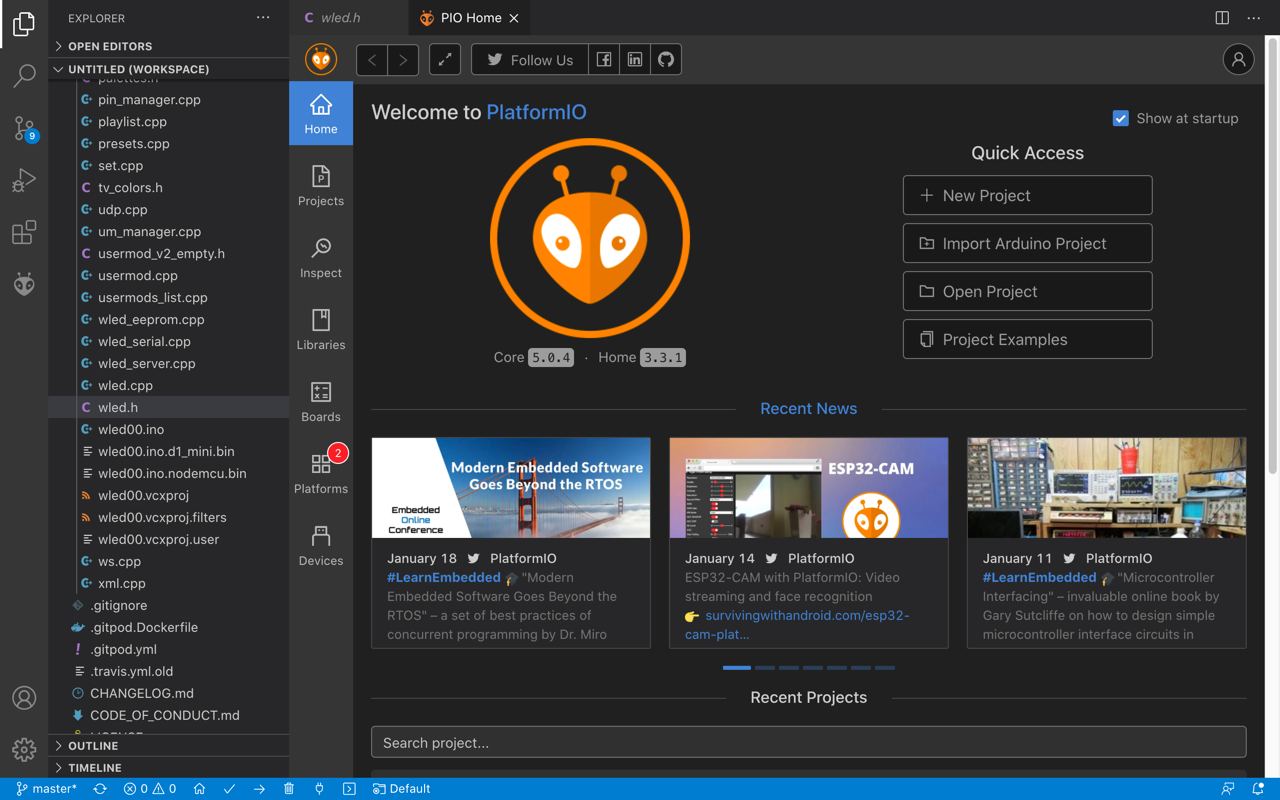Click PlatformIO Clean trash icon in status bar
1280x800 pixels.
point(289,789)
